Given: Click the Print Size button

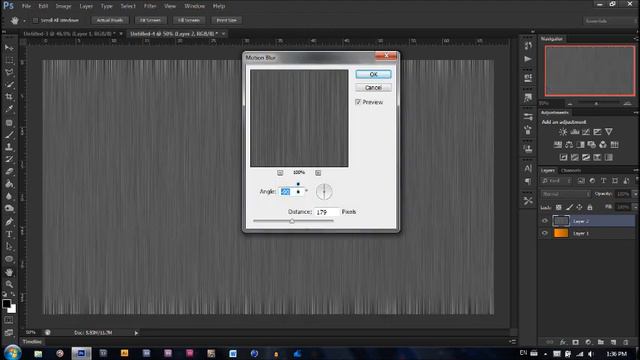Looking at the screenshot, I should 227,20.
